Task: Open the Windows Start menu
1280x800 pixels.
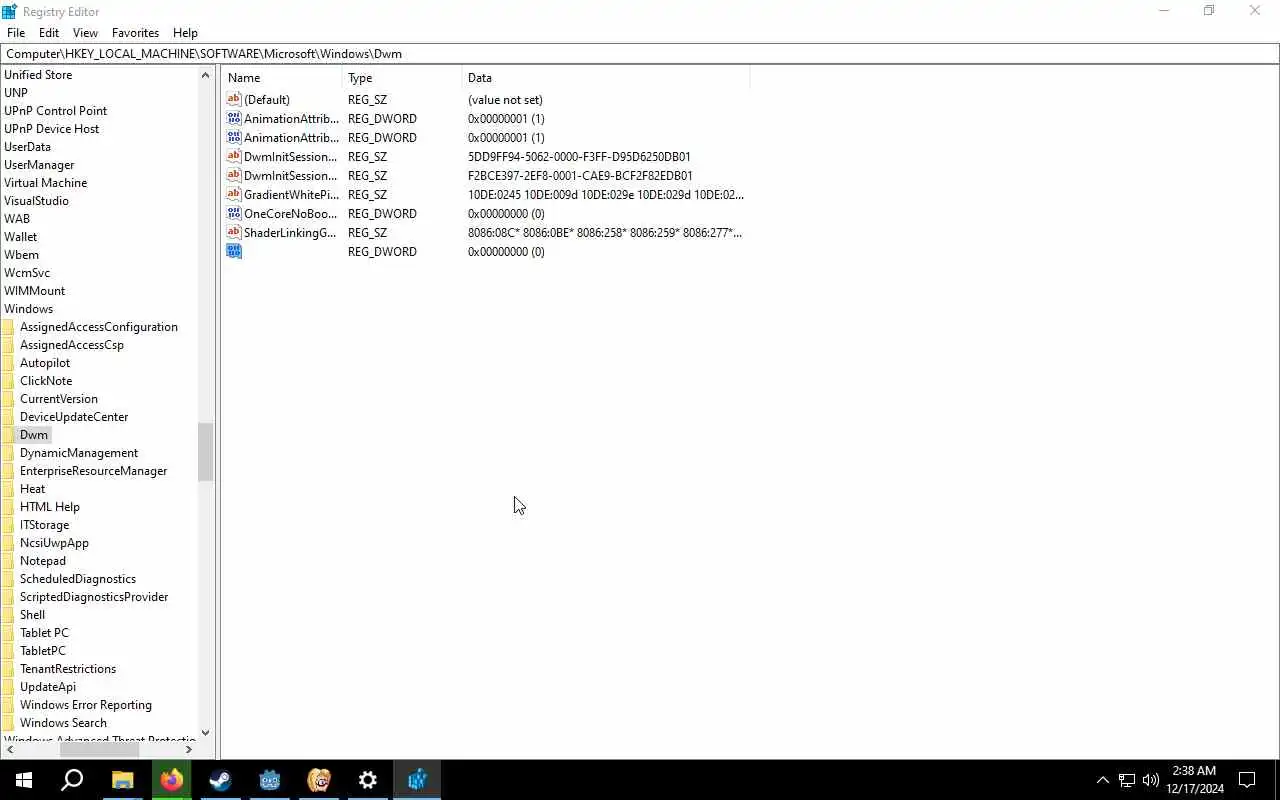Action: coord(24,780)
